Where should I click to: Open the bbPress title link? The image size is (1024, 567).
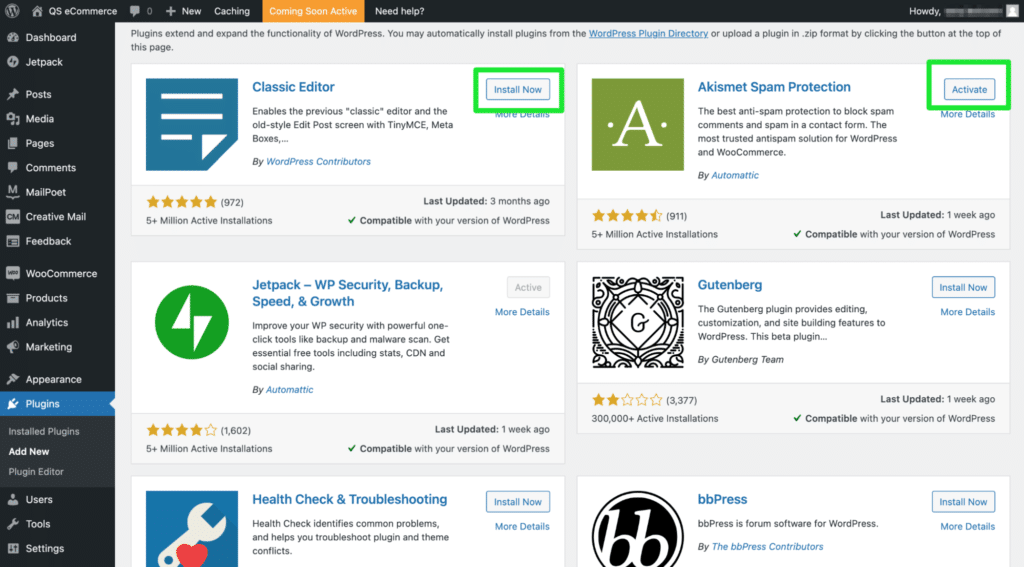[x=722, y=499]
